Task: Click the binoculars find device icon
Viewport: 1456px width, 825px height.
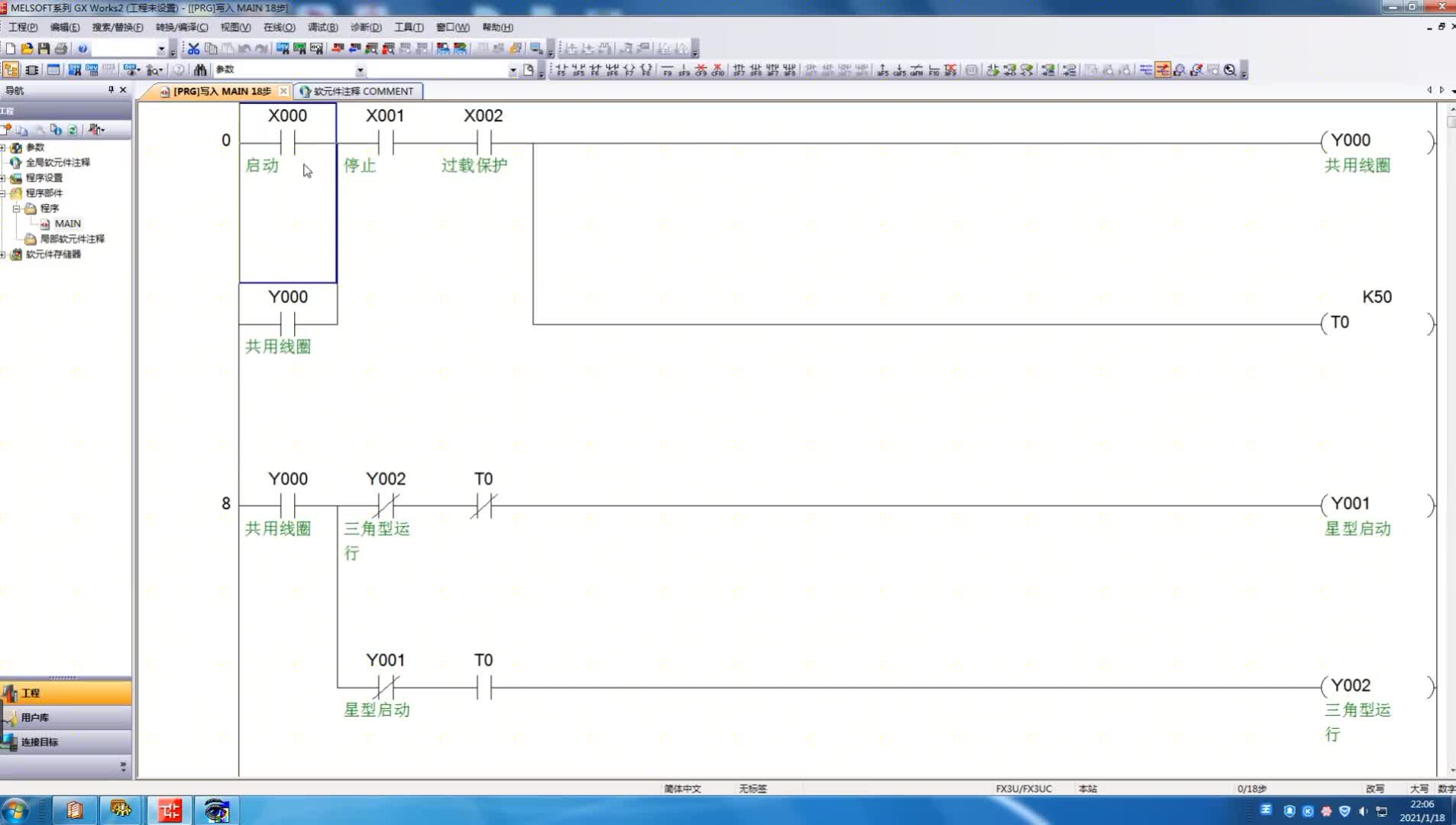Action: (200, 70)
